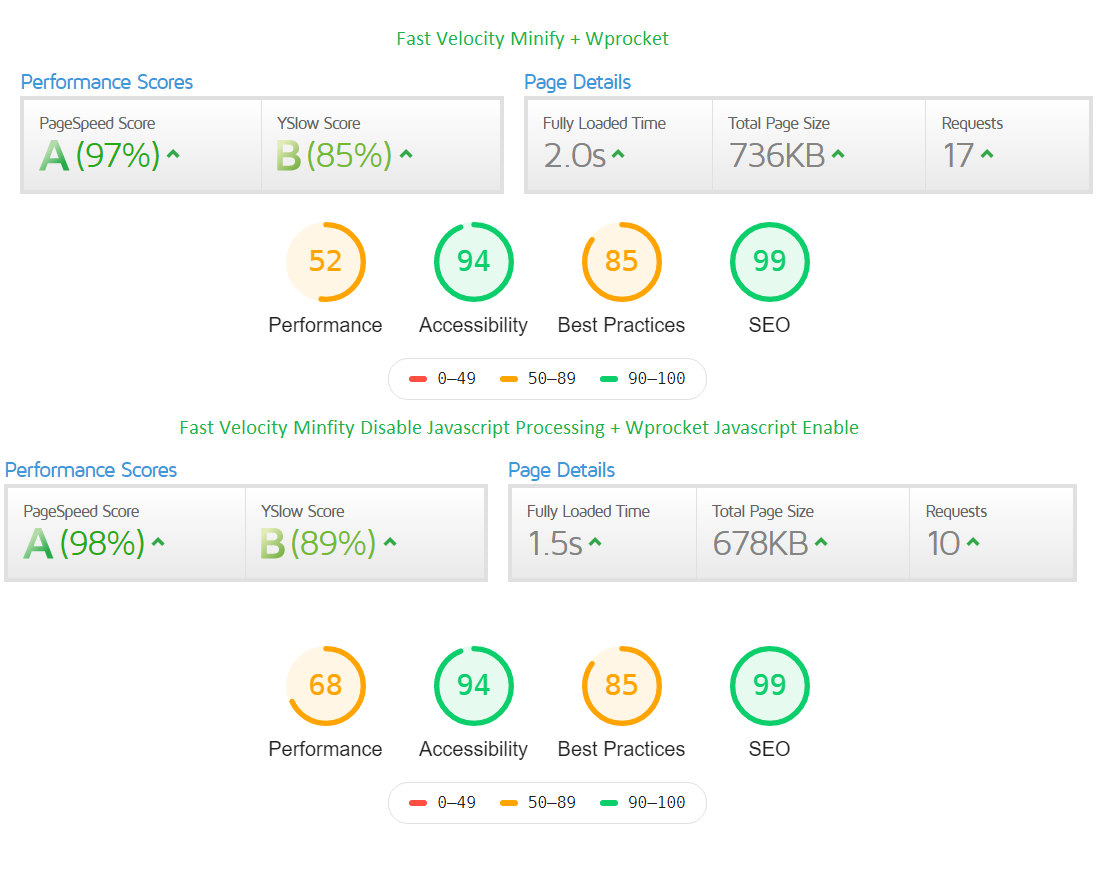Click the bottom Accessibility 94 score gauge
The height and width of the screenshot is (878, 1100).
(x=474, y=685)
